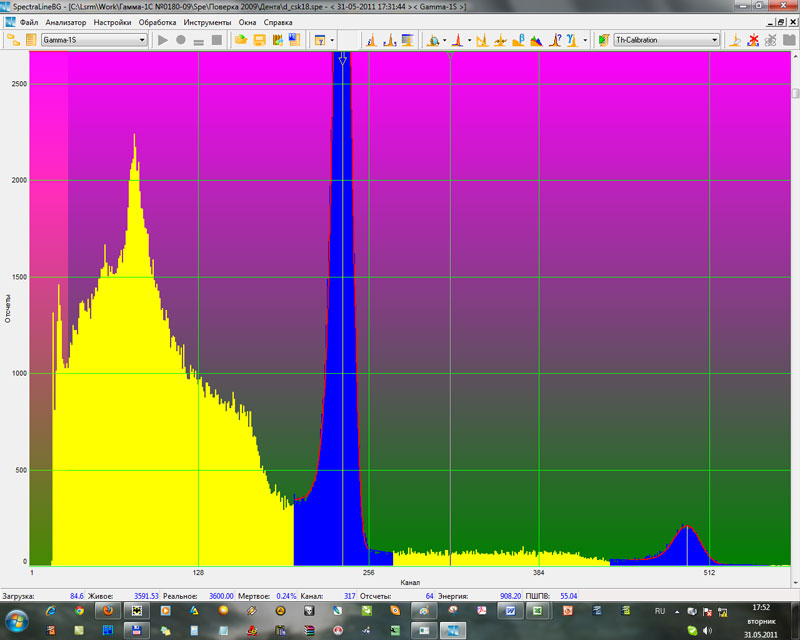
Task: Click the round record button in toolbar
Action: coord(181,40)
